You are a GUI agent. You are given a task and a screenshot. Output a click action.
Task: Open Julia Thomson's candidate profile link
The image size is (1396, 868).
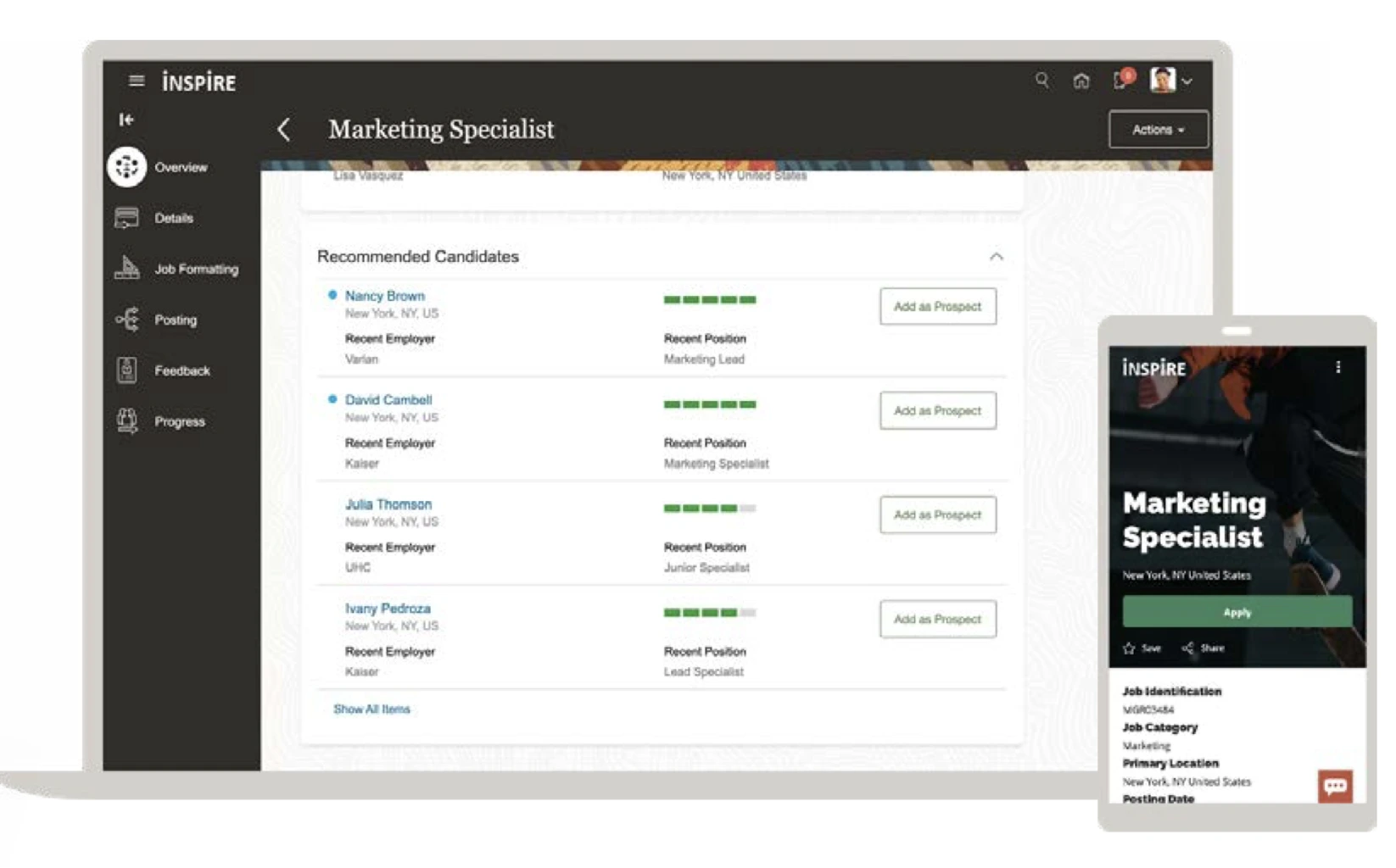pyautogui.click(x=388, y=504)
